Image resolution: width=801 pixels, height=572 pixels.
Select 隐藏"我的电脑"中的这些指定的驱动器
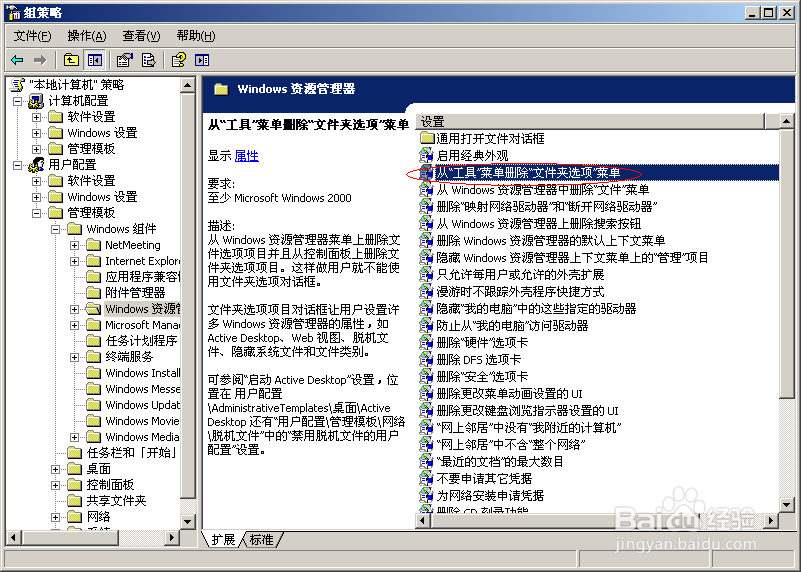pos(536,308)
